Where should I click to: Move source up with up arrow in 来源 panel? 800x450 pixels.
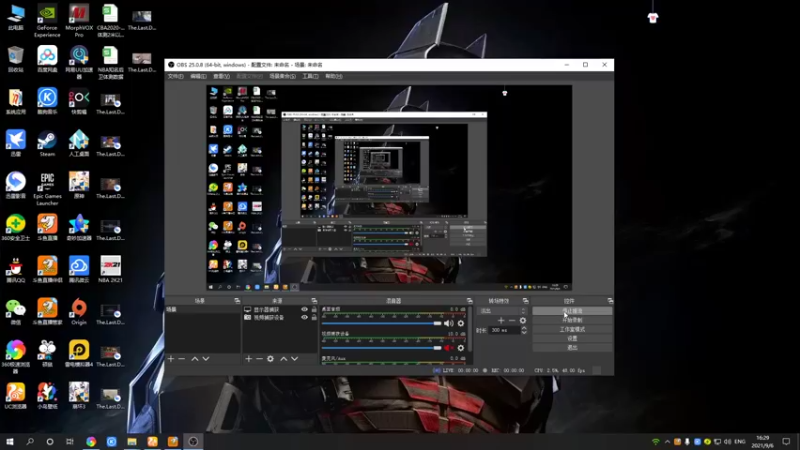[284, 359]
